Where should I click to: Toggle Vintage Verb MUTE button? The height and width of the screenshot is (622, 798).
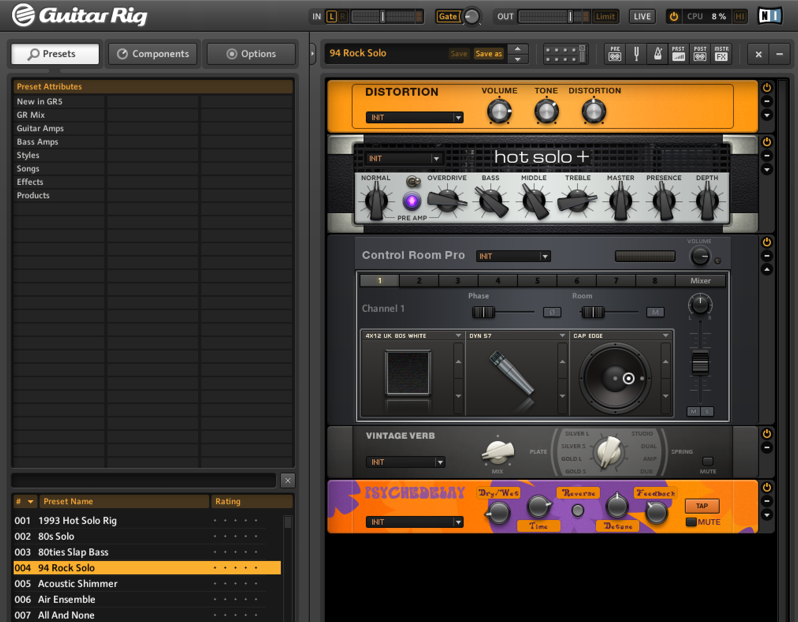tap(707, 461)
